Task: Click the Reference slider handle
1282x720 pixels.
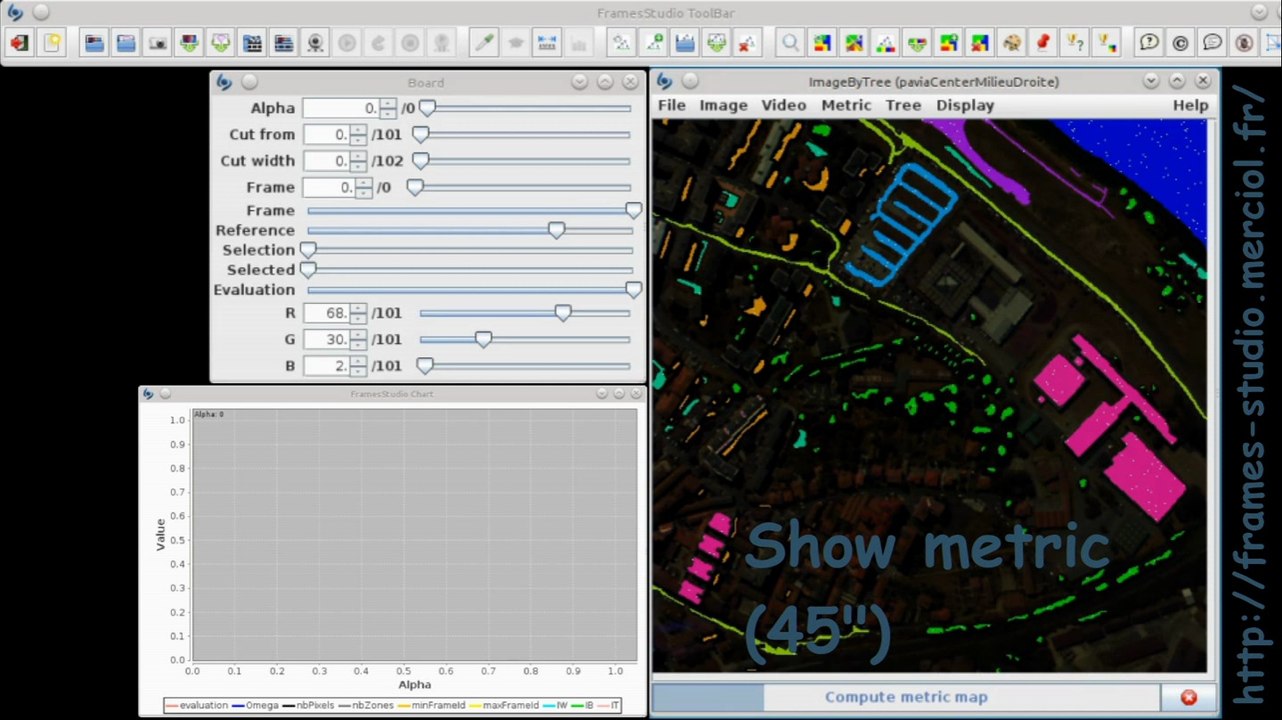Action: click(556, 230)
